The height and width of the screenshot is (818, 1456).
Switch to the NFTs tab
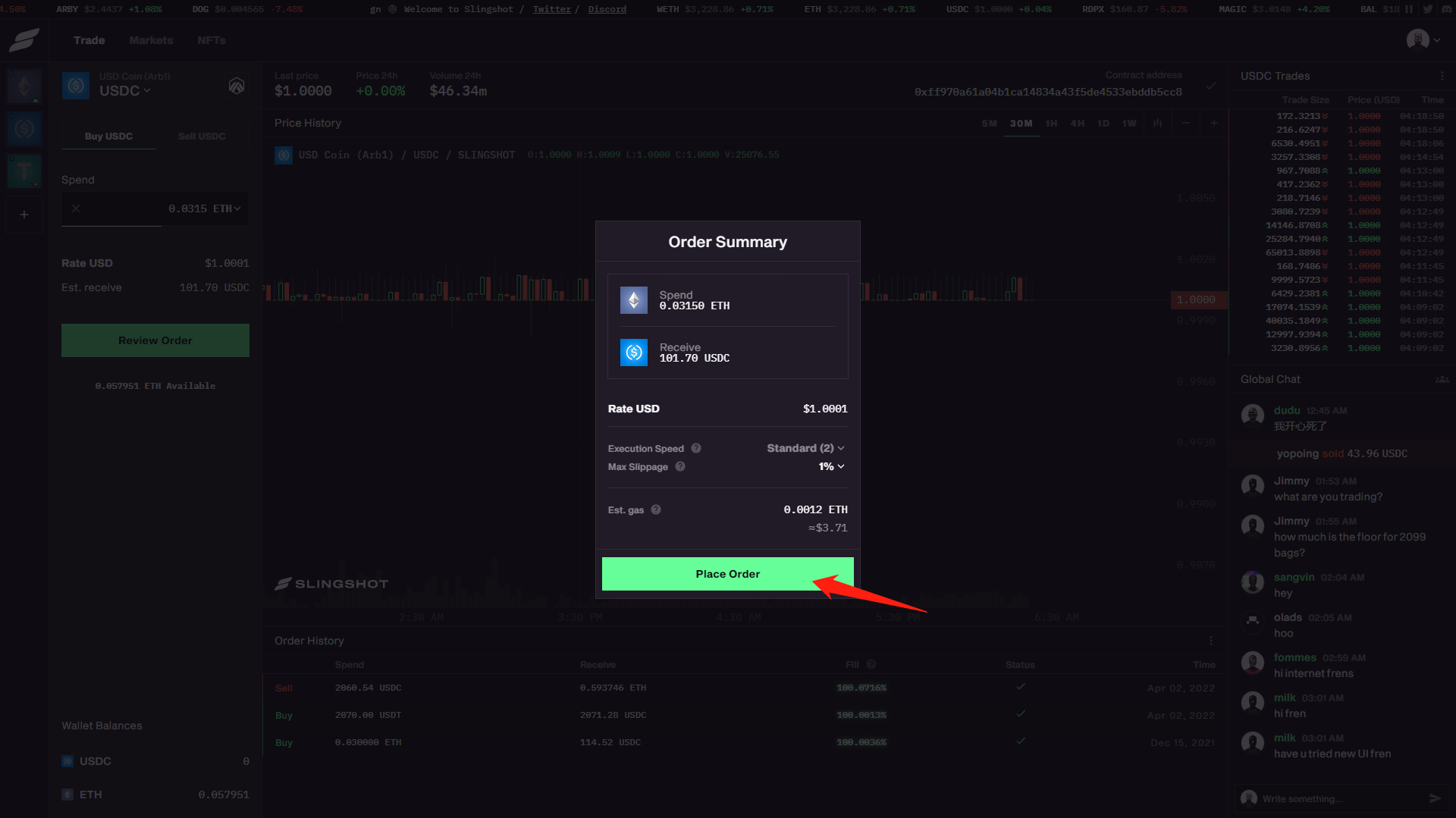212,40
